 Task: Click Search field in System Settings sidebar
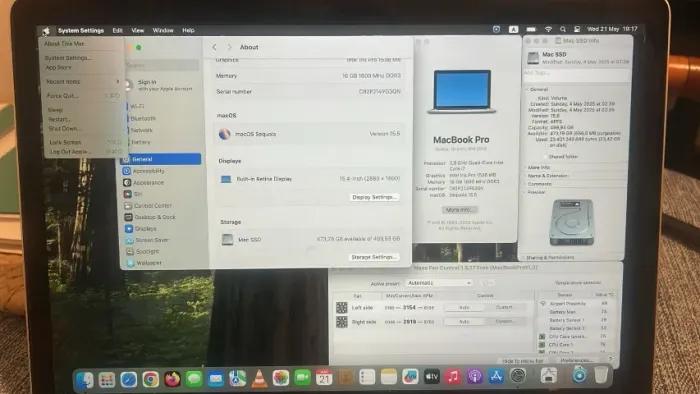[x=162, y=65]
